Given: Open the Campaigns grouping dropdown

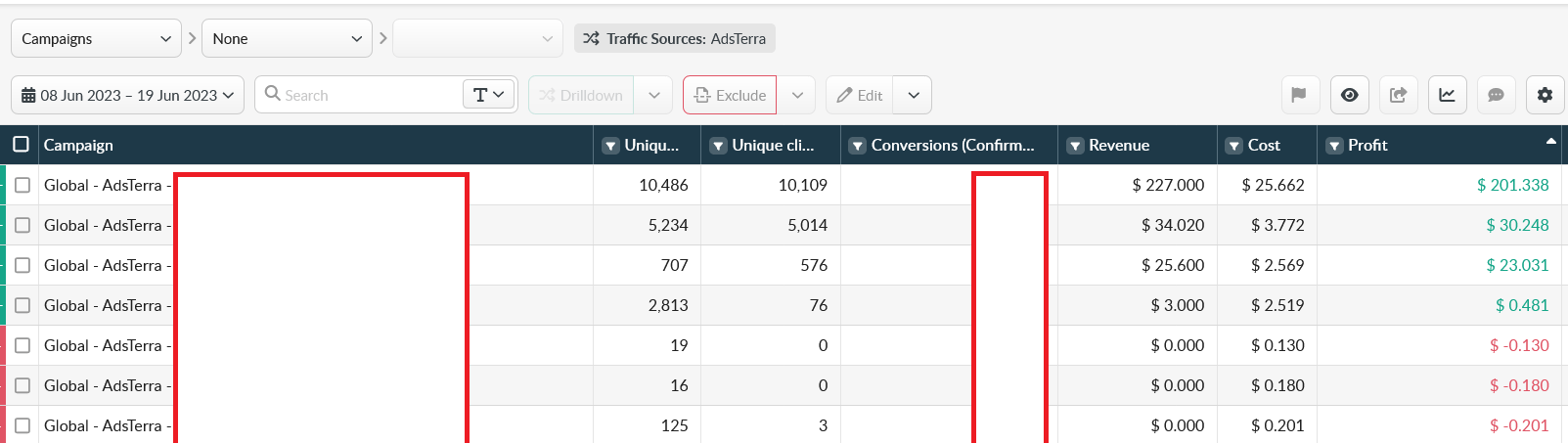Looking at the screenshot, I should click(x=96, y=39).
